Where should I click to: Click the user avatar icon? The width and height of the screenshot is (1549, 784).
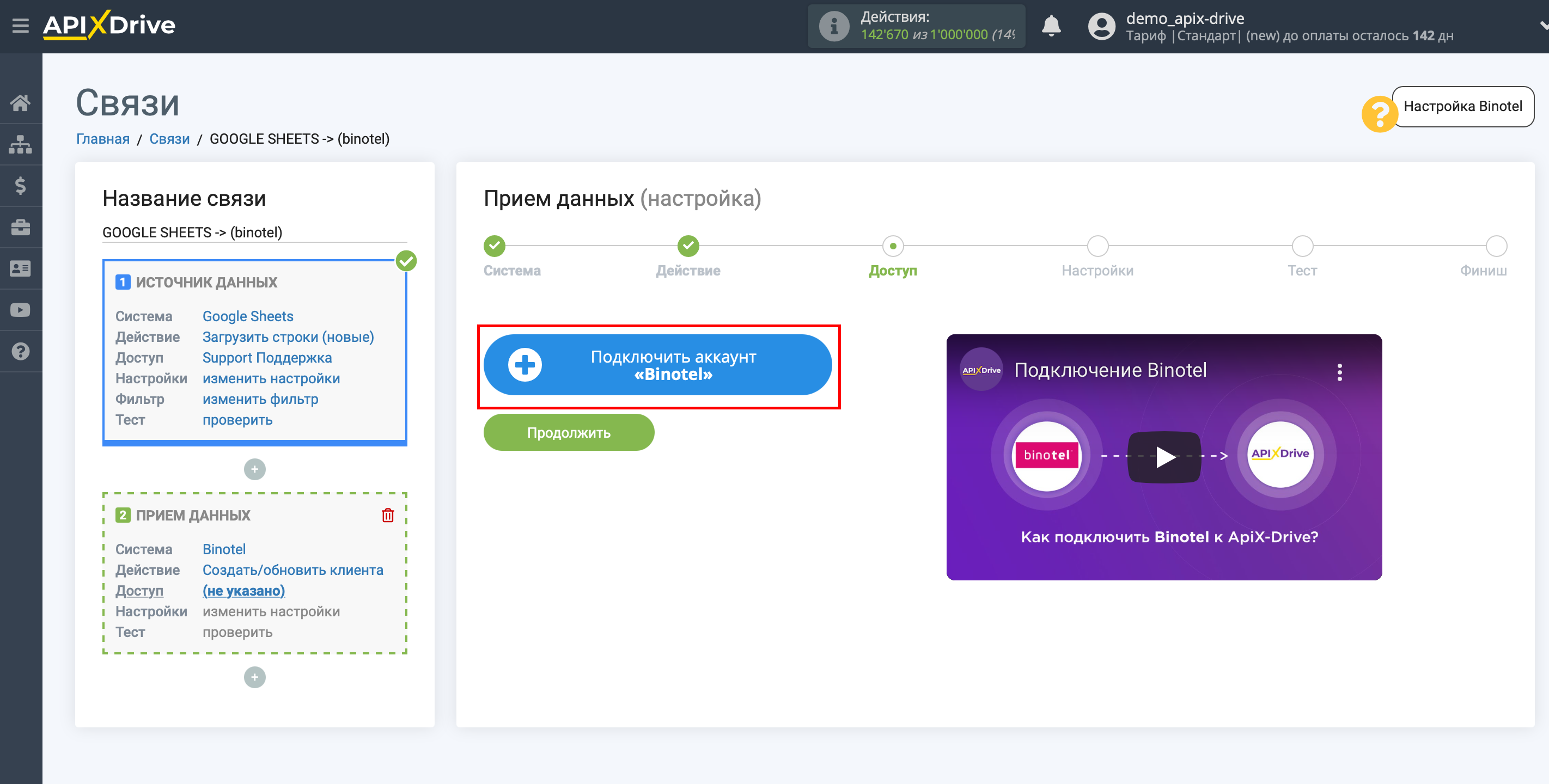[x=1102, y=26]
